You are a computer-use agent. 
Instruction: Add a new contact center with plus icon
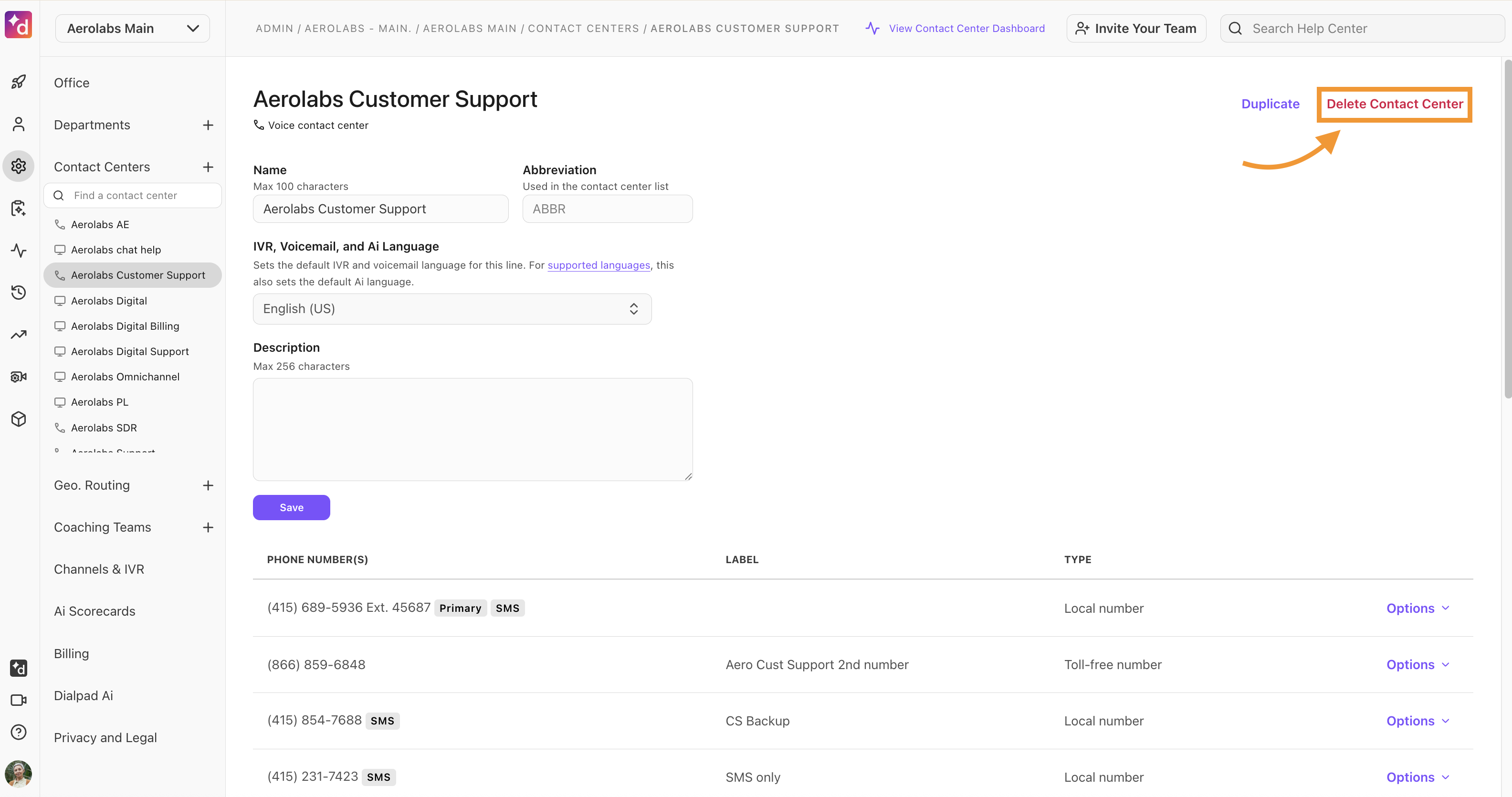pyautogui.click(x=208, y=167)
